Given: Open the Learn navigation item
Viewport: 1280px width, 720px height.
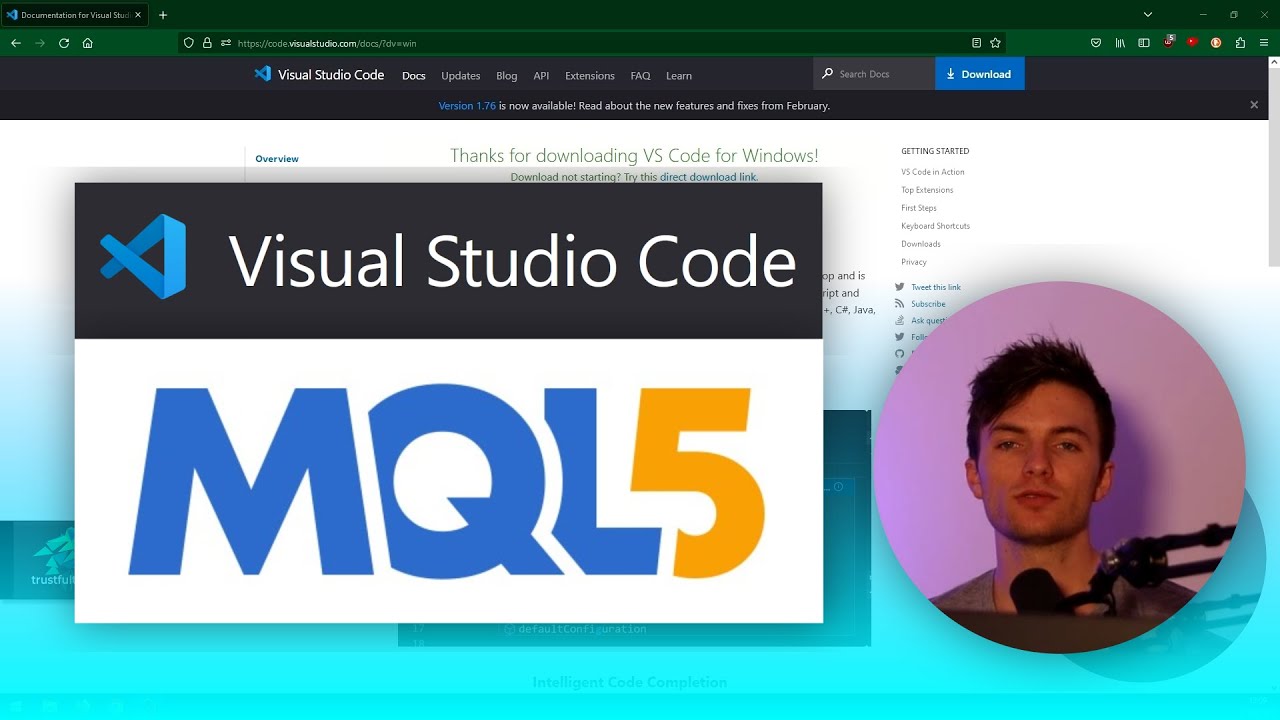Looking at the screenshot, I should [x=679, y=76].
